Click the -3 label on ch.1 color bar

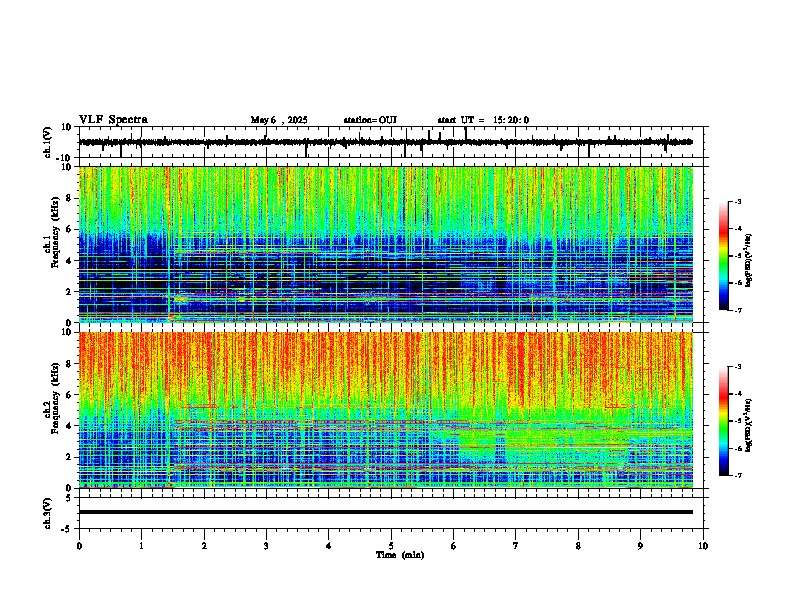click(x=737, y=202)
